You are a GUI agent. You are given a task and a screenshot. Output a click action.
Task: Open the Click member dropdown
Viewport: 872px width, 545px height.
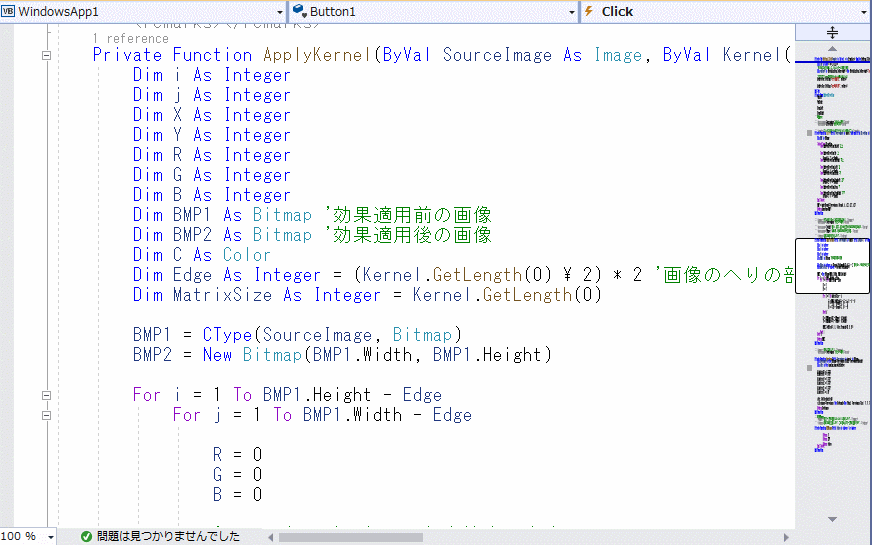[x=863, y=11]
